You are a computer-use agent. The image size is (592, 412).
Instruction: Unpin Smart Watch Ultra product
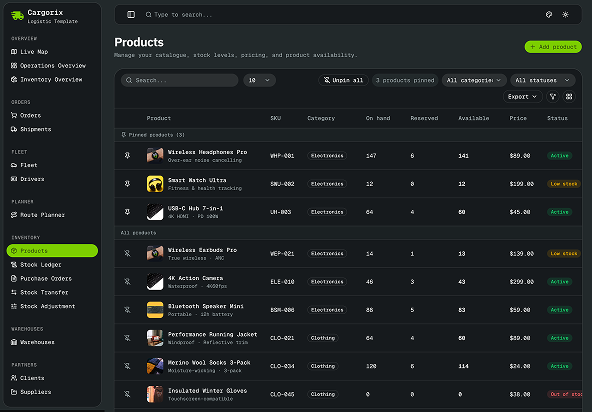[128, 184]
